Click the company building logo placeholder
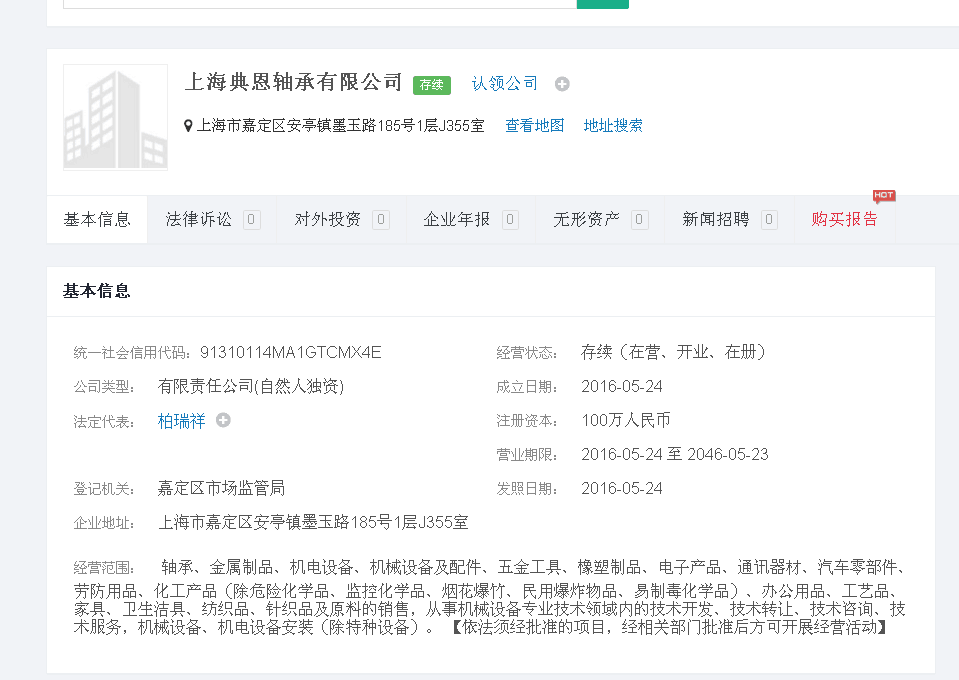This screenshot has width=959, height=680. pyautogui.click(x=115, y=117)
